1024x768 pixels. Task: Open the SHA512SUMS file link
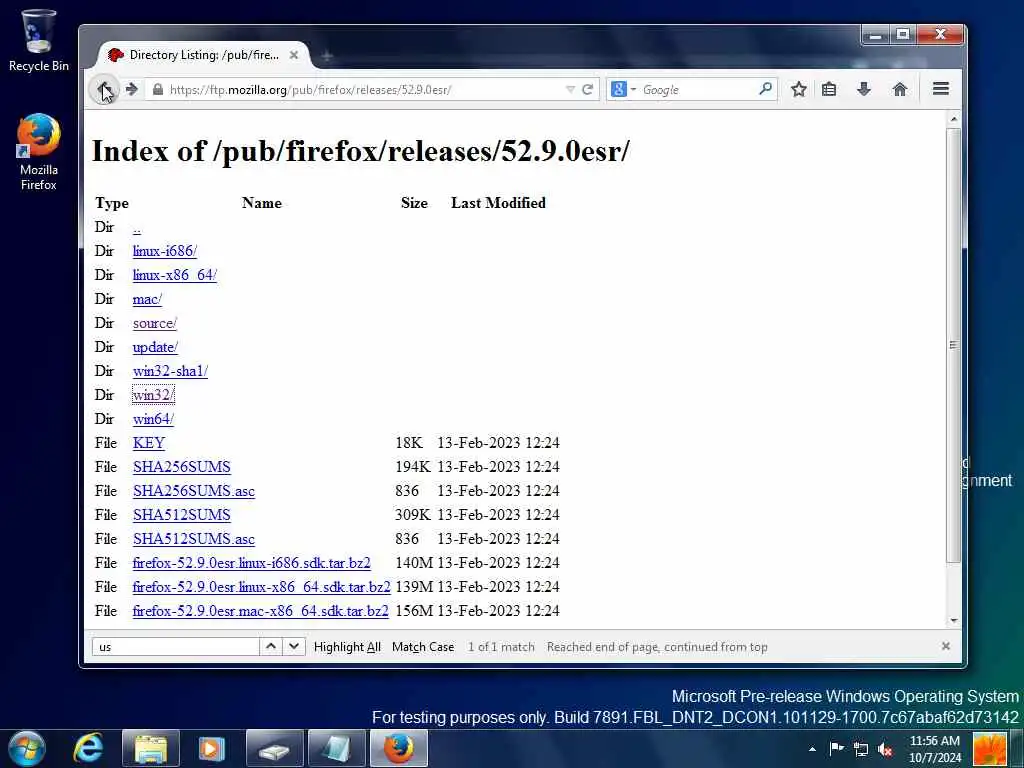coord(182,515)
